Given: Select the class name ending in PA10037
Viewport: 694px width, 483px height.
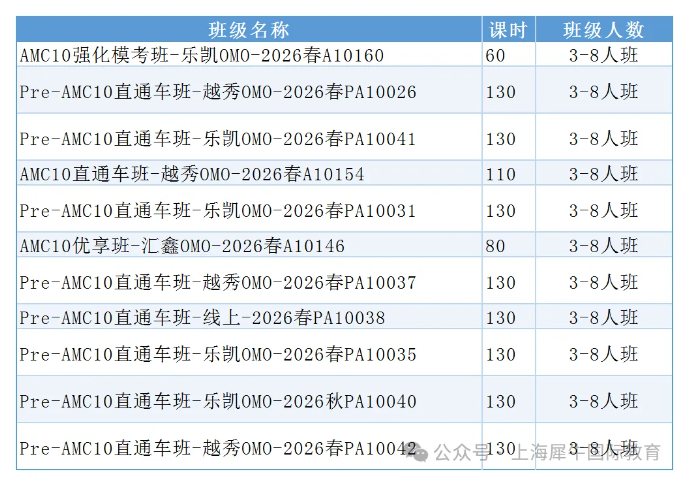Looking at the screenshot, I should click(218, 283).
